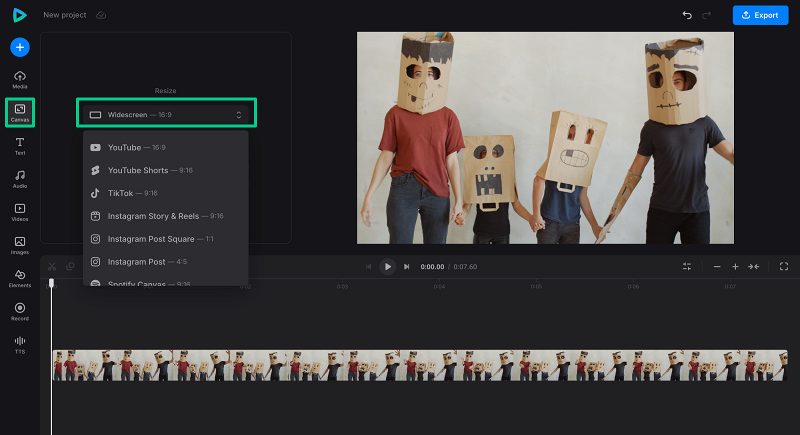Image resolution: width=800 pixels, height=435 pixels.
Task: Skip to the end of the video
Action: coord(407,267)
